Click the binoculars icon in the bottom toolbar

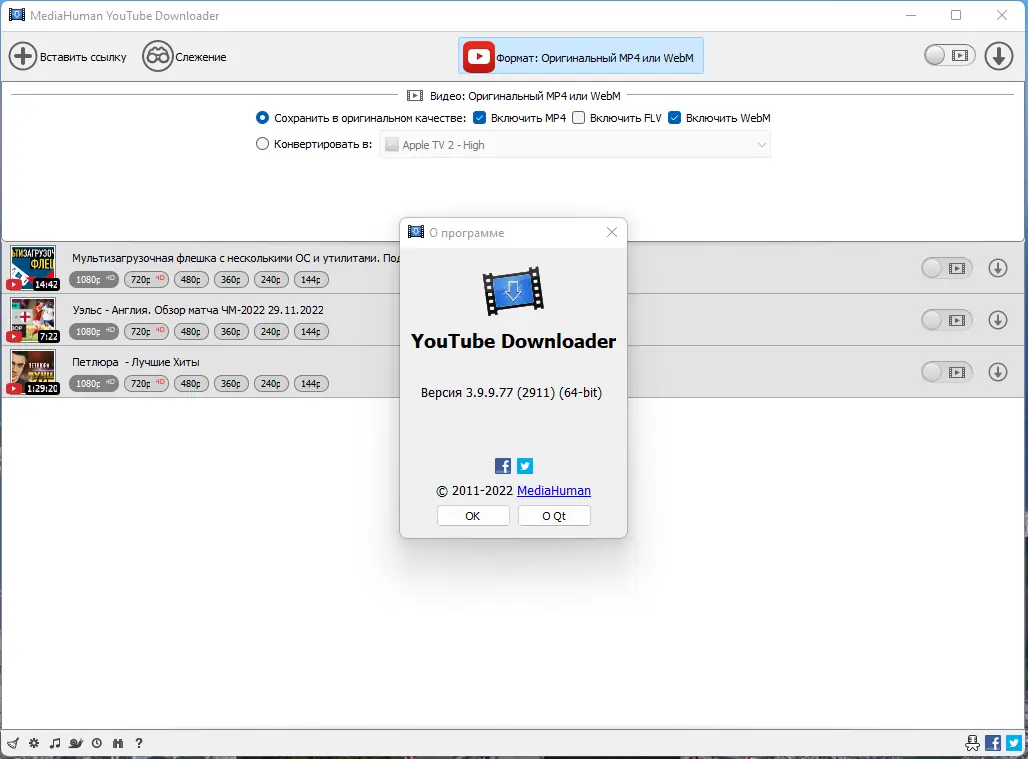pos(118,743)
